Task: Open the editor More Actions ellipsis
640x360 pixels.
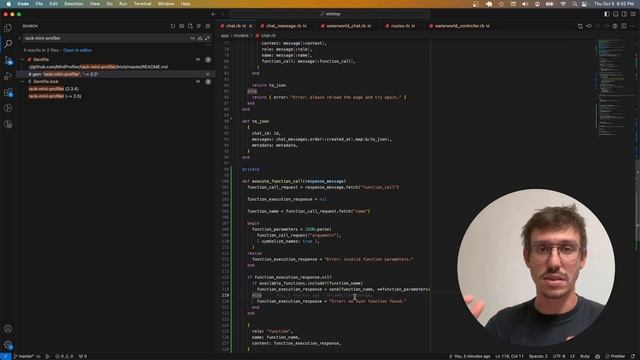Action: pyautogui.click(x=633, y=26)
